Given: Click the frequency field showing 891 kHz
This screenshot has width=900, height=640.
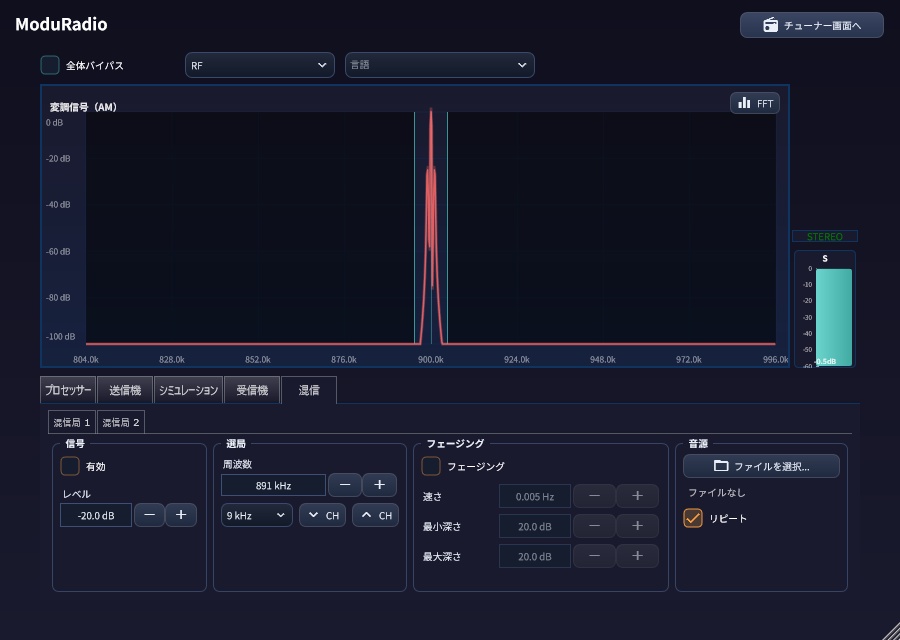Looking at the screenshot, I should 273,485.
